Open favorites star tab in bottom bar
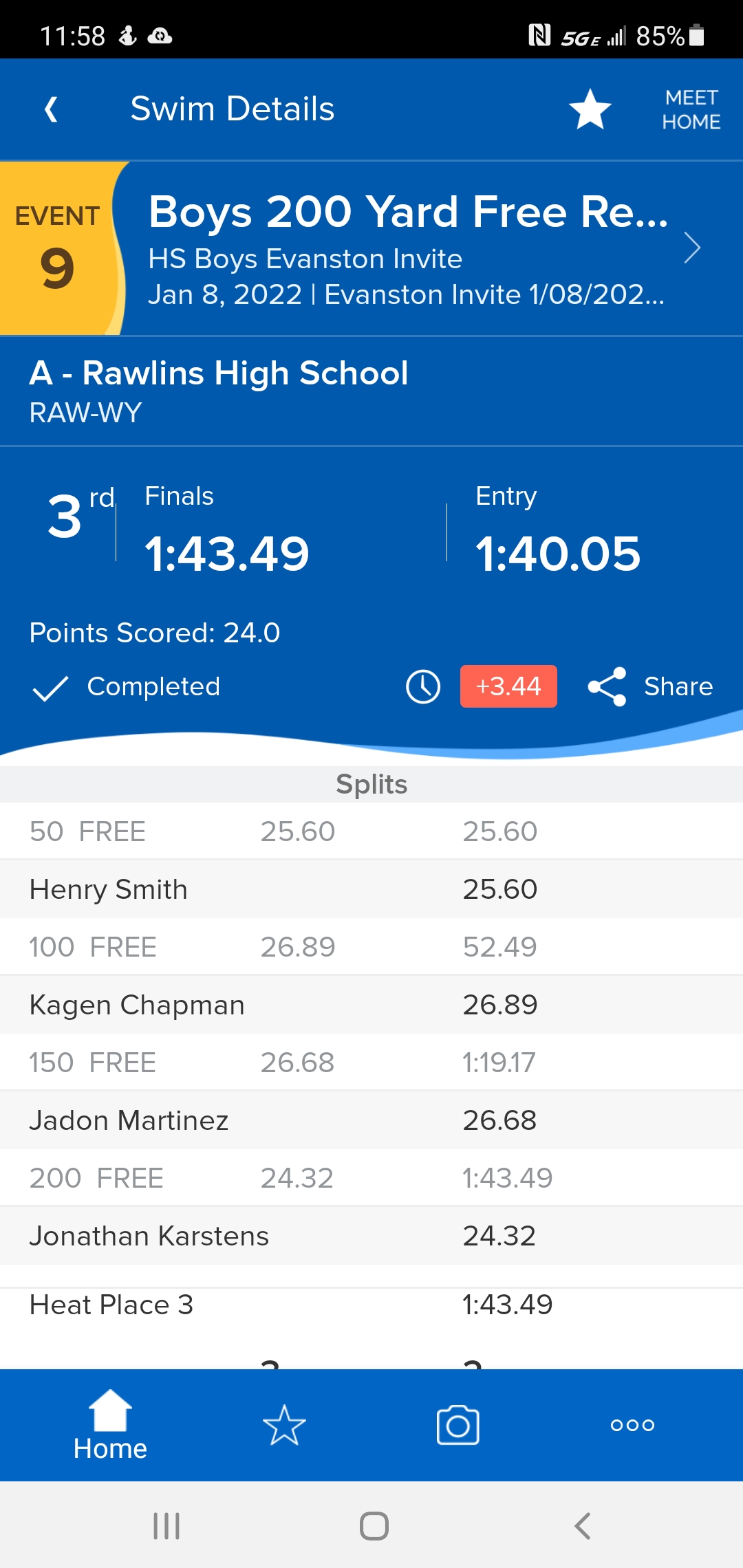The image size is (743, 1568). (284, 1425)
